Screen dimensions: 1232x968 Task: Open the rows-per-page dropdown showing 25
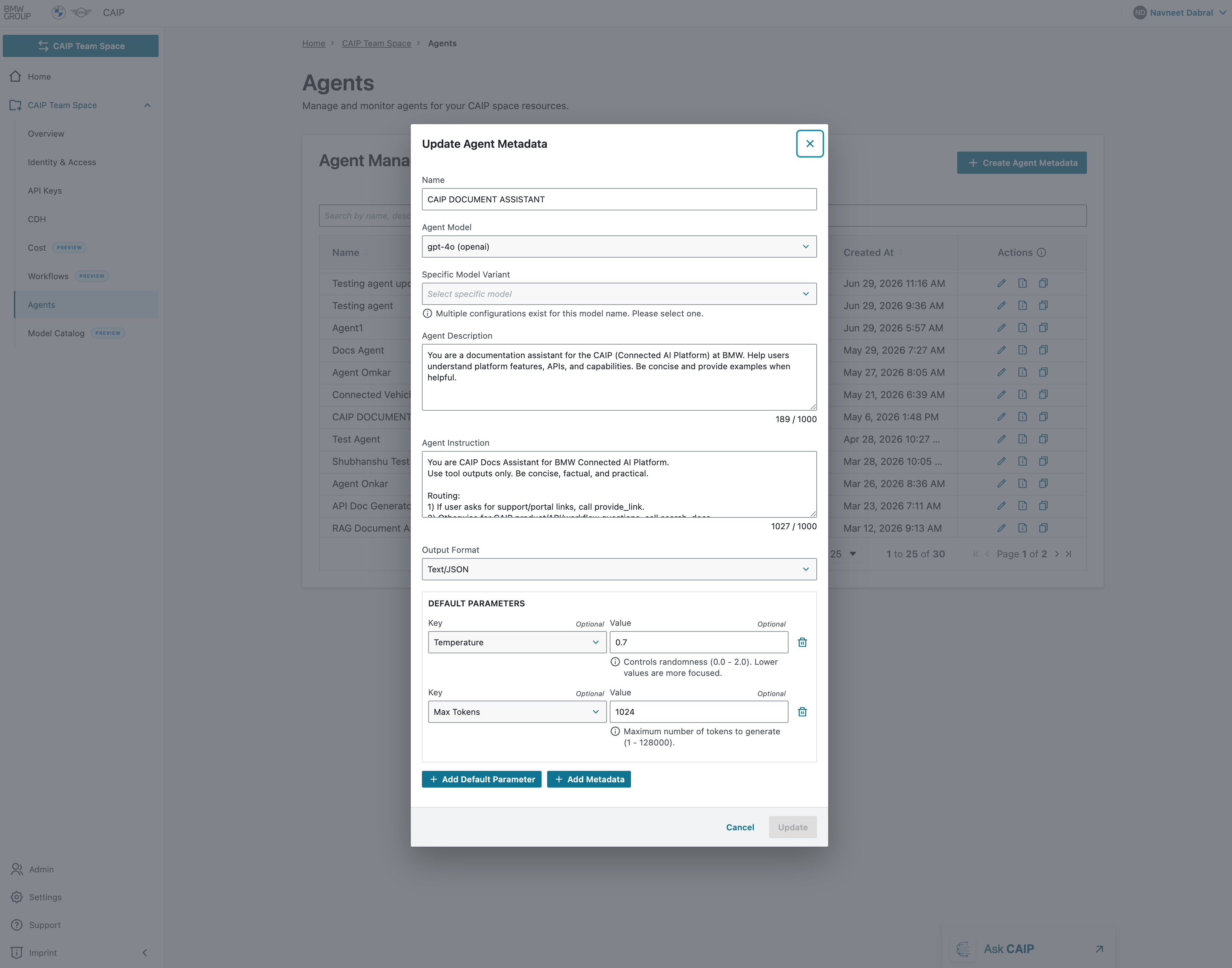[x=843, y=554]
